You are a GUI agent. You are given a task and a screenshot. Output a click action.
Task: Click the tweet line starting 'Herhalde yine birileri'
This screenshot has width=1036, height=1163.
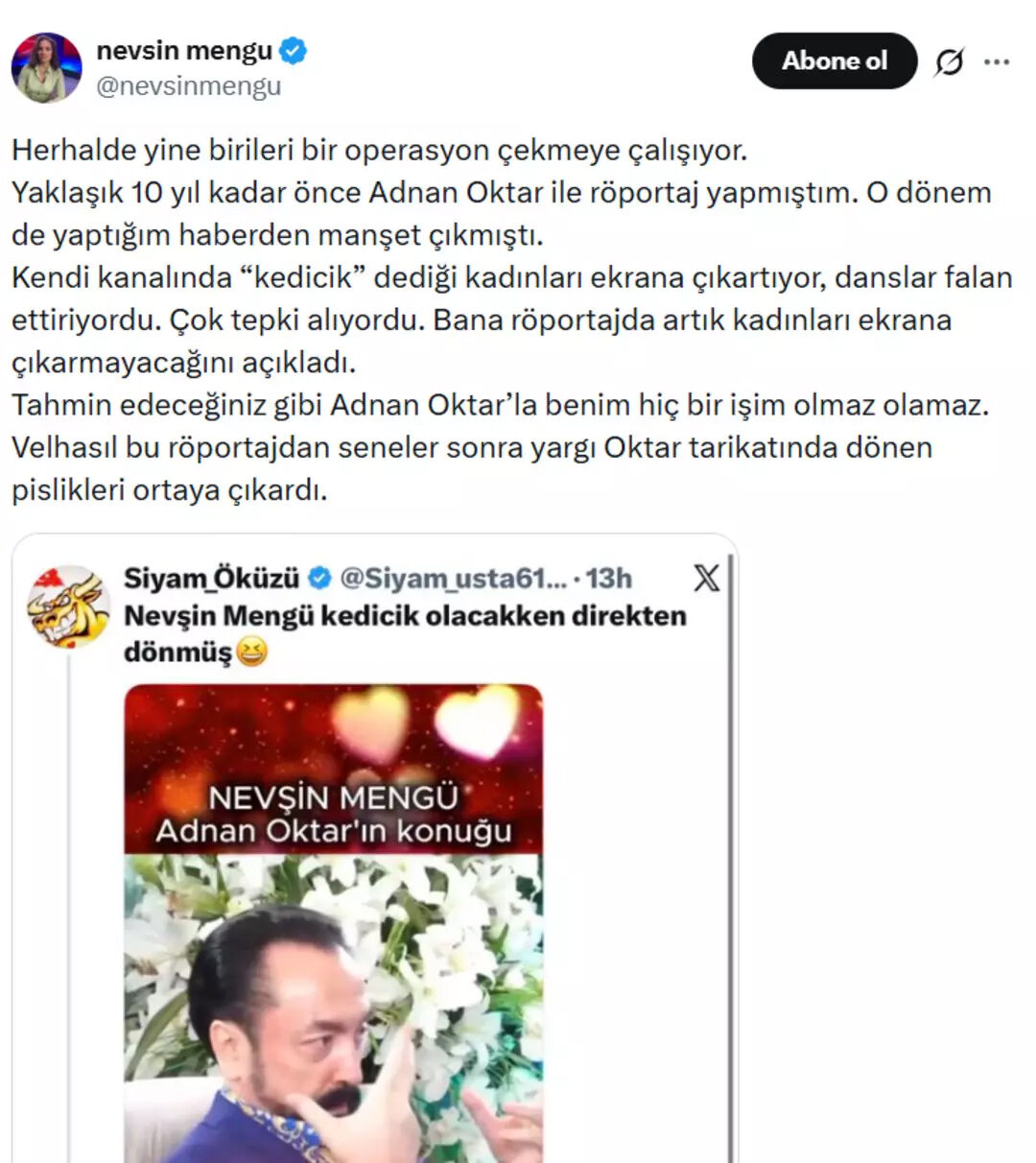(379, 151)
